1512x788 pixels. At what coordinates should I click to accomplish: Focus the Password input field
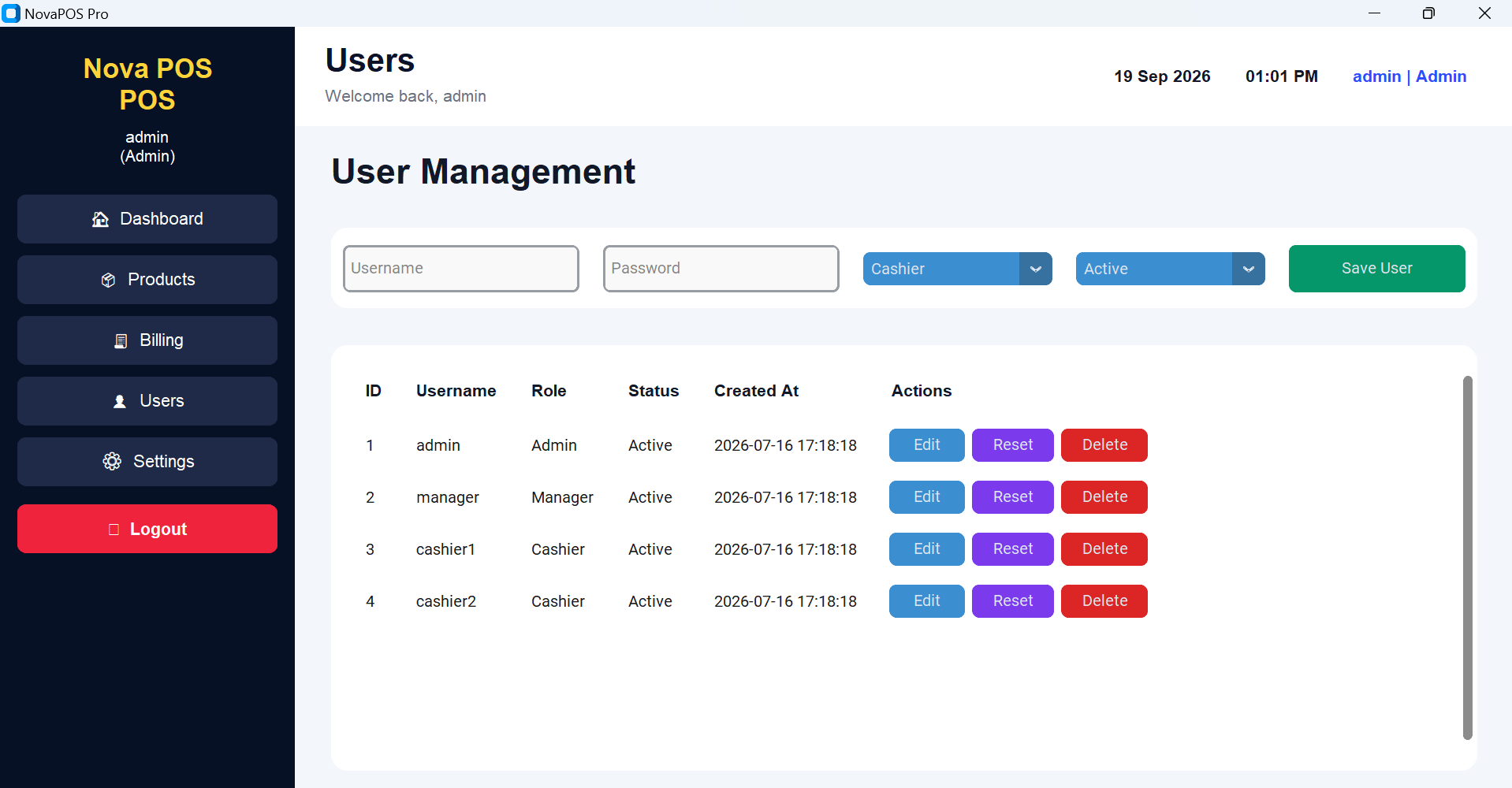(721, 269)
